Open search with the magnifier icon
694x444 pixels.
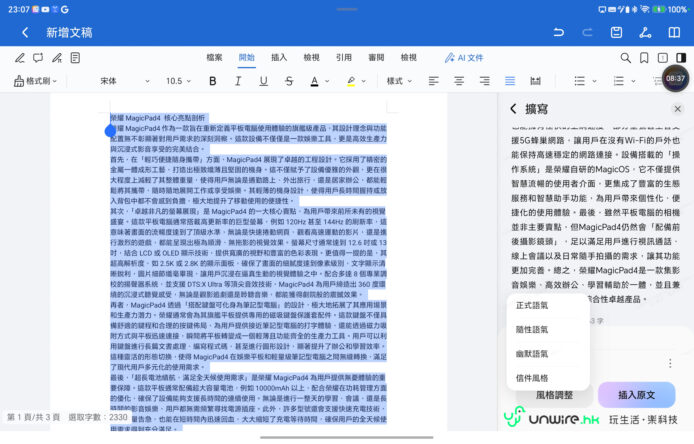click(625, 58)
